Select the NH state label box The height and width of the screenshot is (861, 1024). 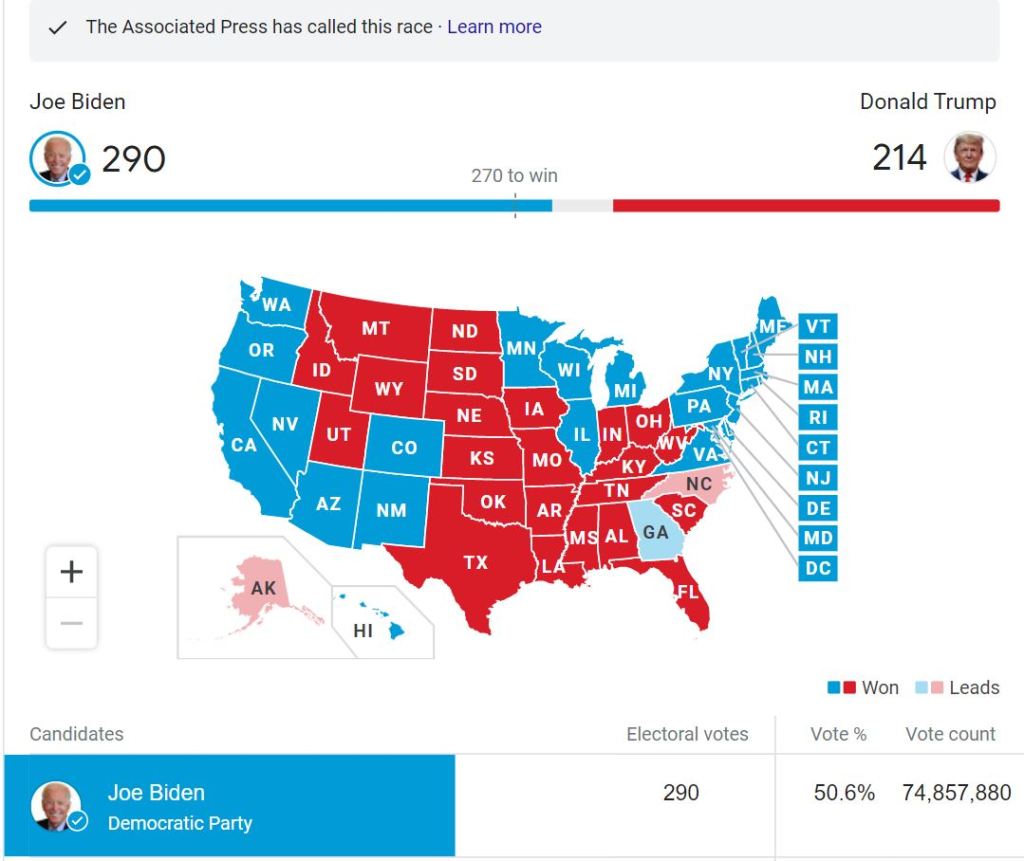(x=817, y=357)
